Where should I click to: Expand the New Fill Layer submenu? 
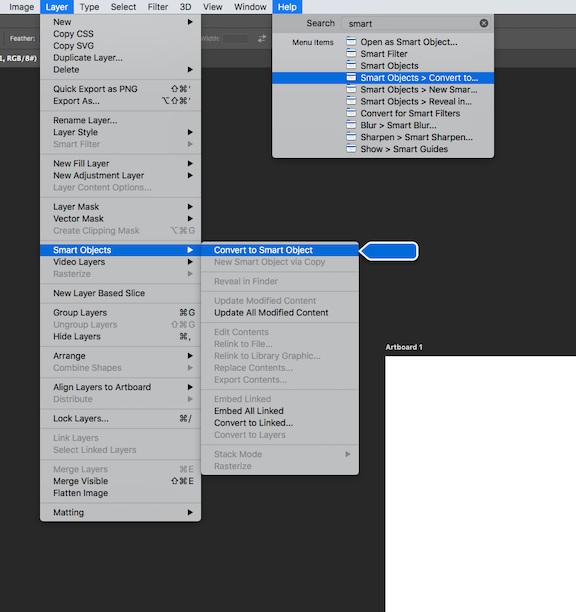coord(121,163)
